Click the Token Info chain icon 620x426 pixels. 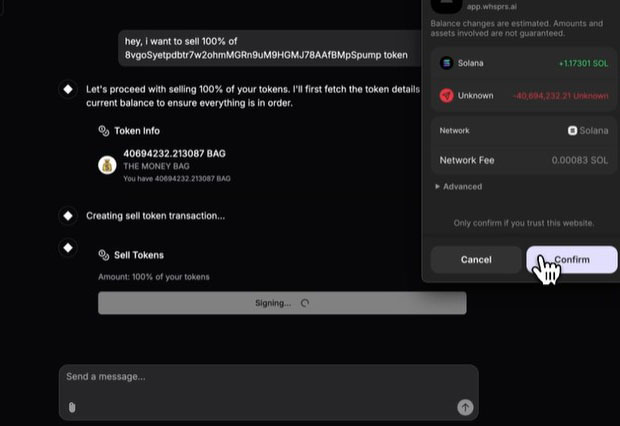tap(103, 131)
